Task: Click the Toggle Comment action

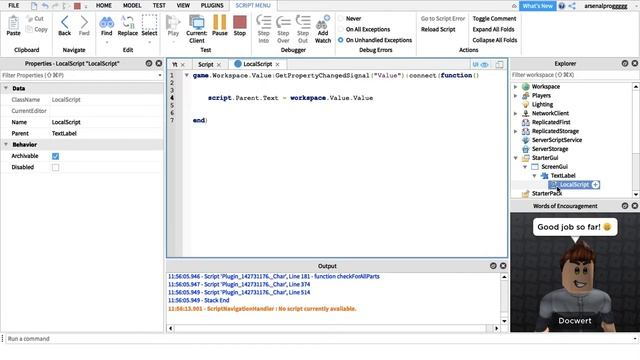Action: point(494,18)
